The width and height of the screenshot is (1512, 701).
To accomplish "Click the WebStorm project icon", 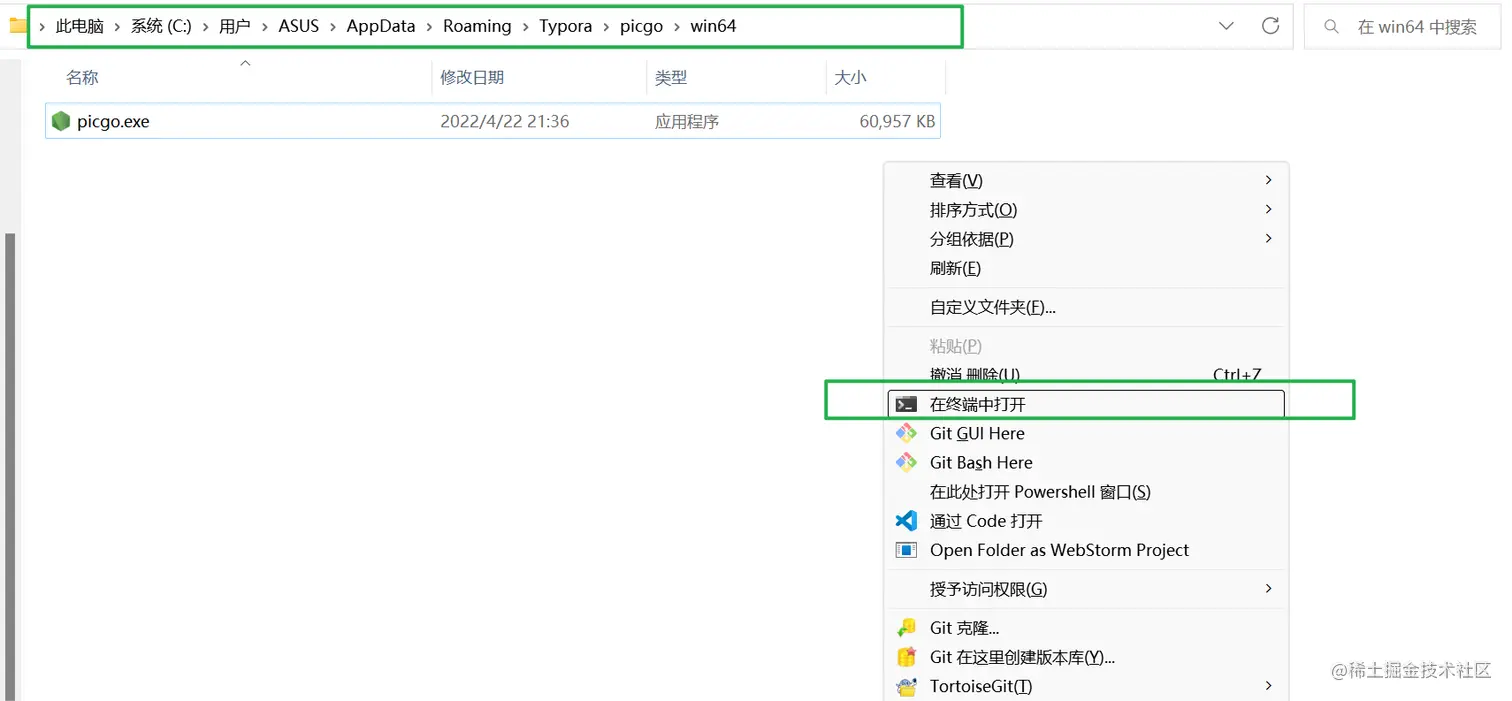I will (906, 550).
